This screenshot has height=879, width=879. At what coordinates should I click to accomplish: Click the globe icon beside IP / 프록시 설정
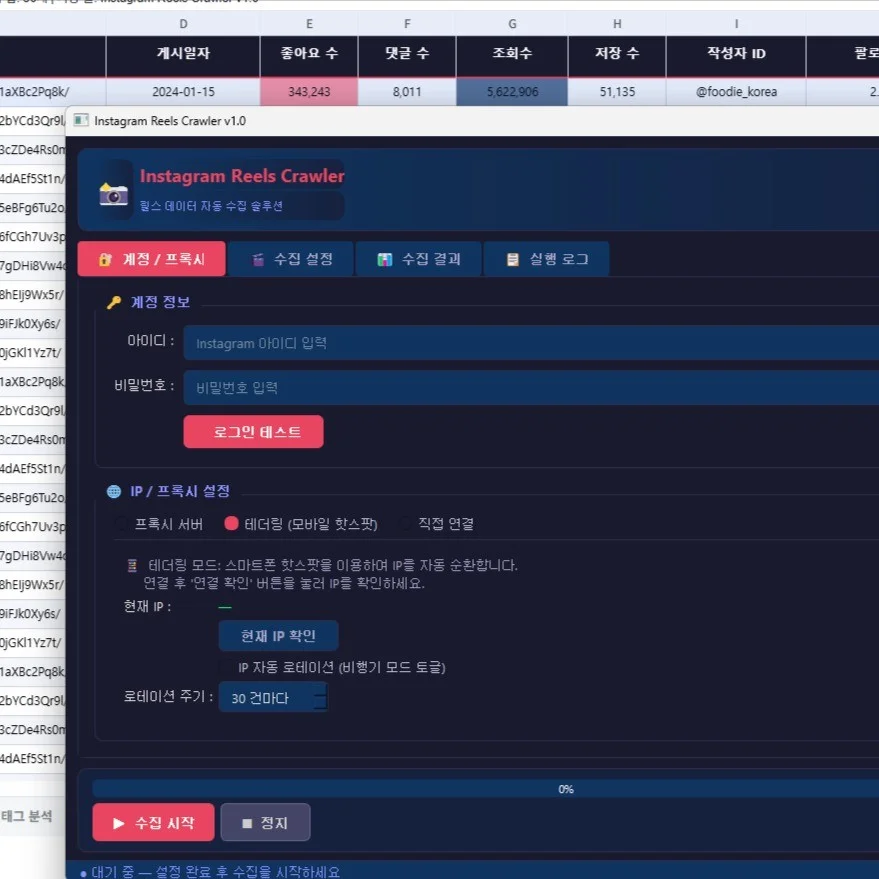(114, 492)
